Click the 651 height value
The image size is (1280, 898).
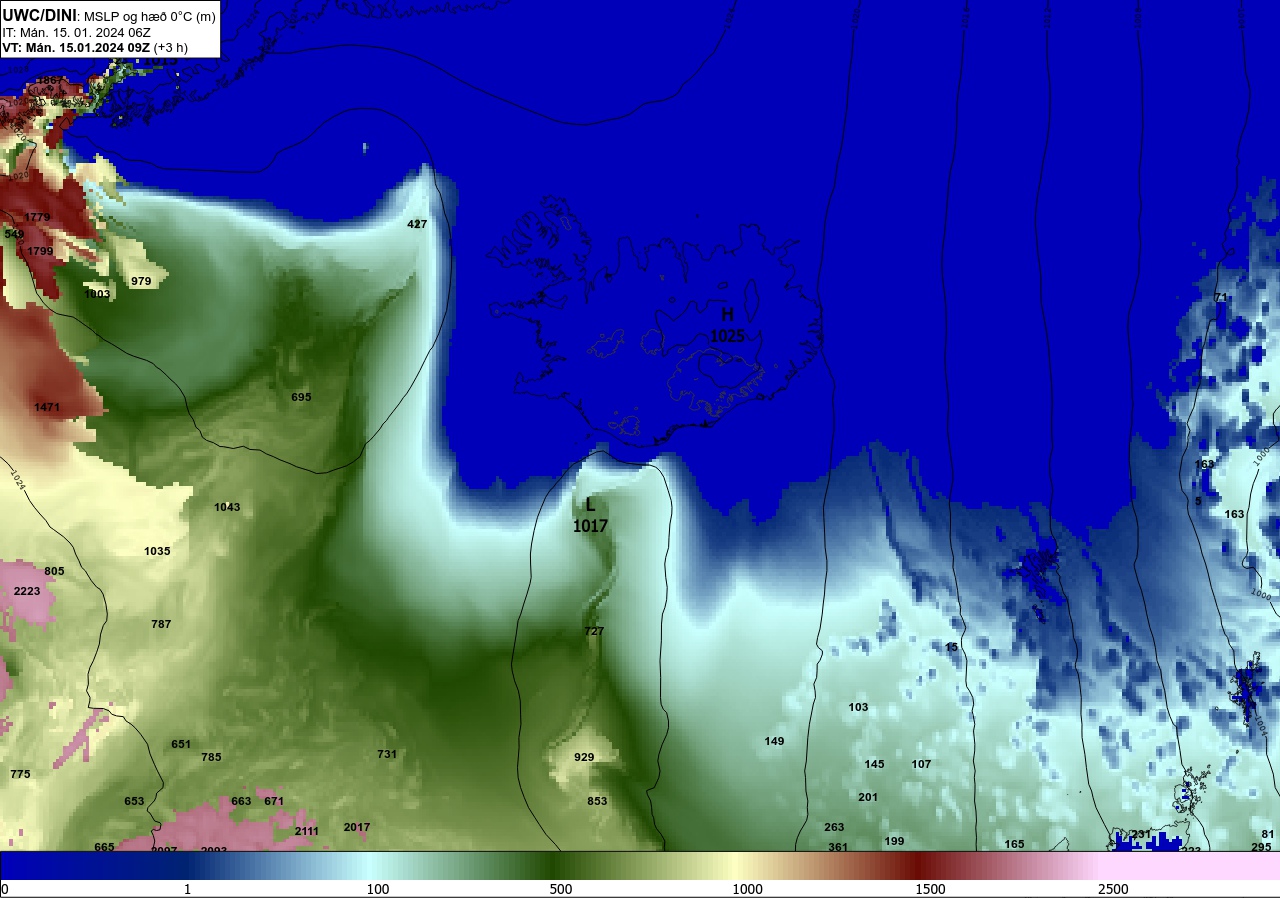(181, 744)
